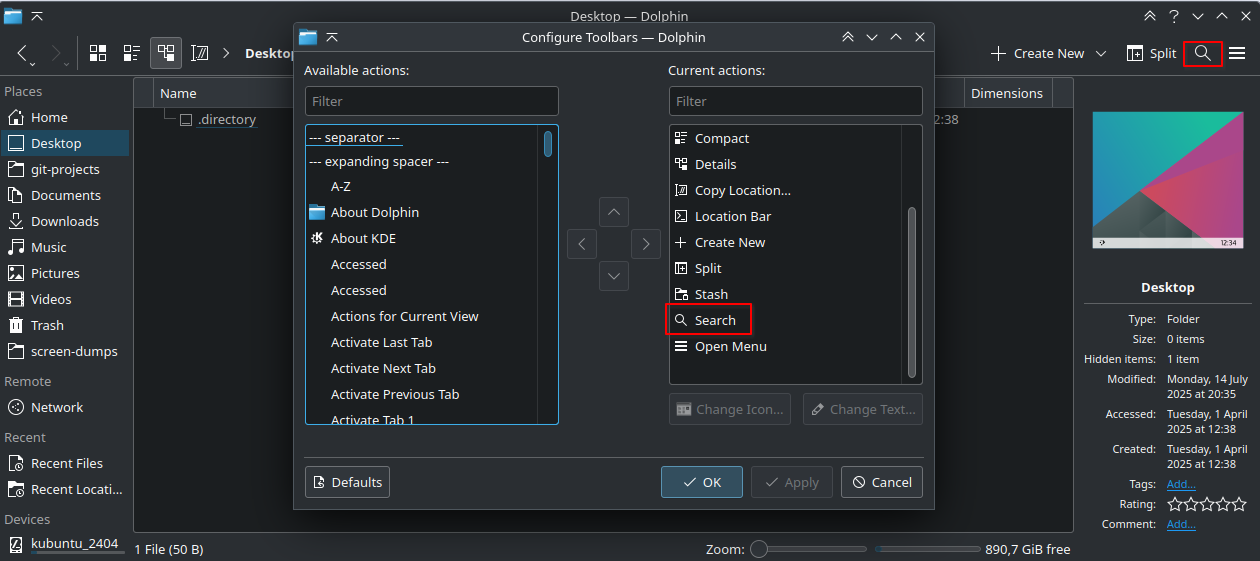
Task: Click the Change Text... button
Action: [x=863, y=409]
